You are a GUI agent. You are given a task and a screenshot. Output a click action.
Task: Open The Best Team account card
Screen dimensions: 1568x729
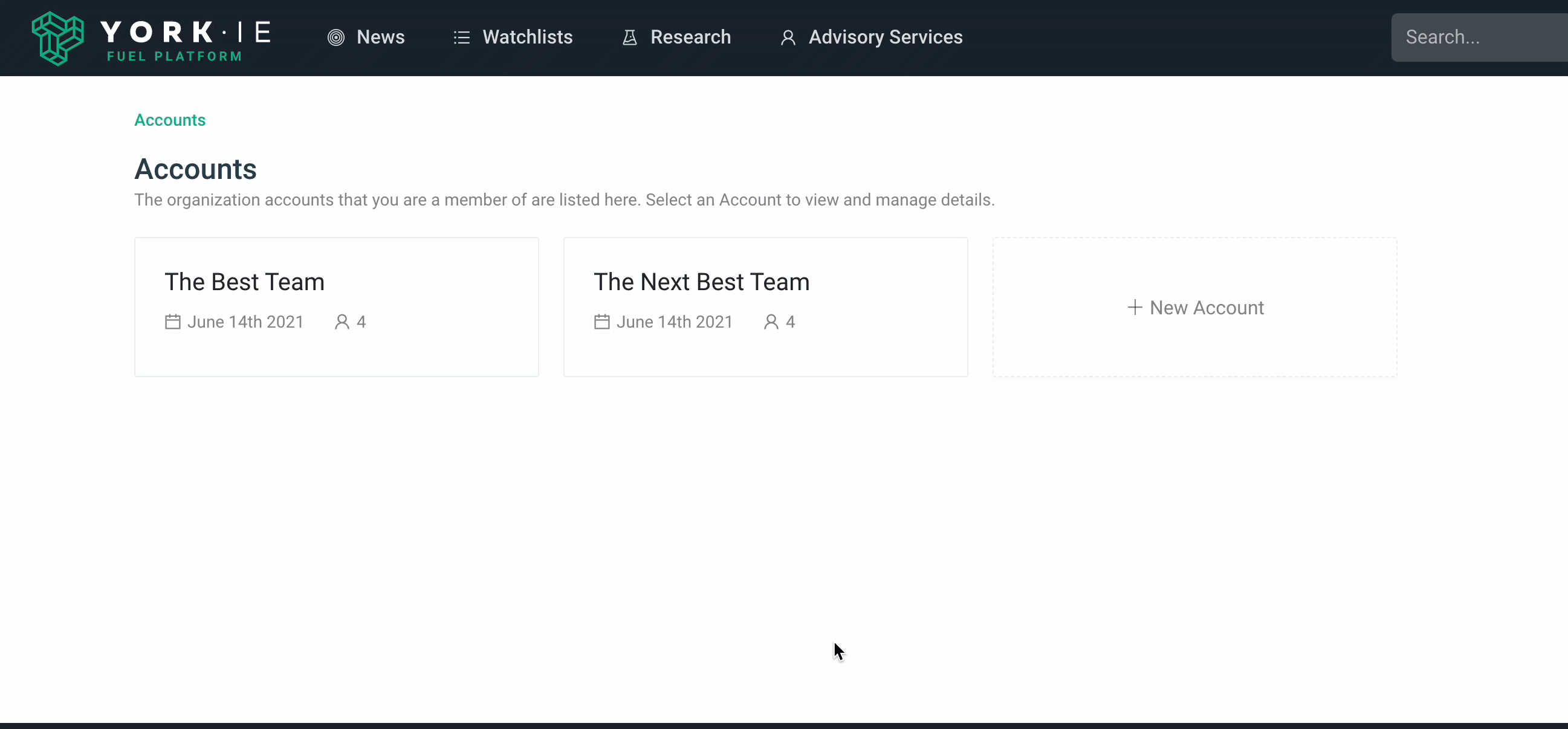point(337,306)
